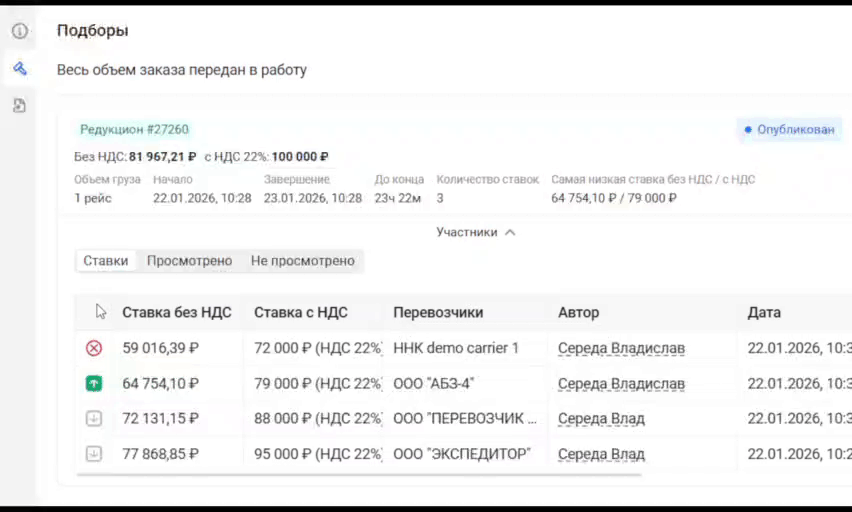Open the documents icon in sidebar
This screenshot has width=852, height=512.
[19, 105]
